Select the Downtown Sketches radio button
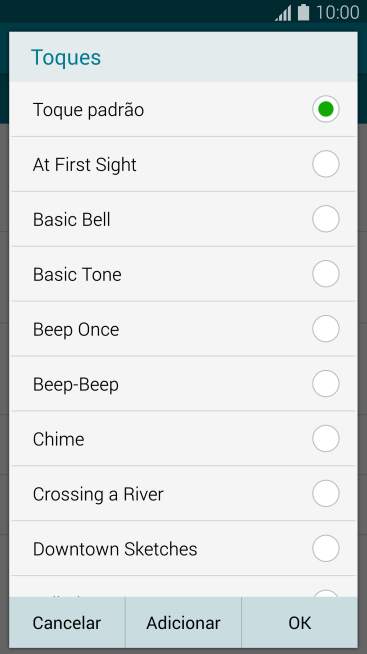 pos(326,548)
